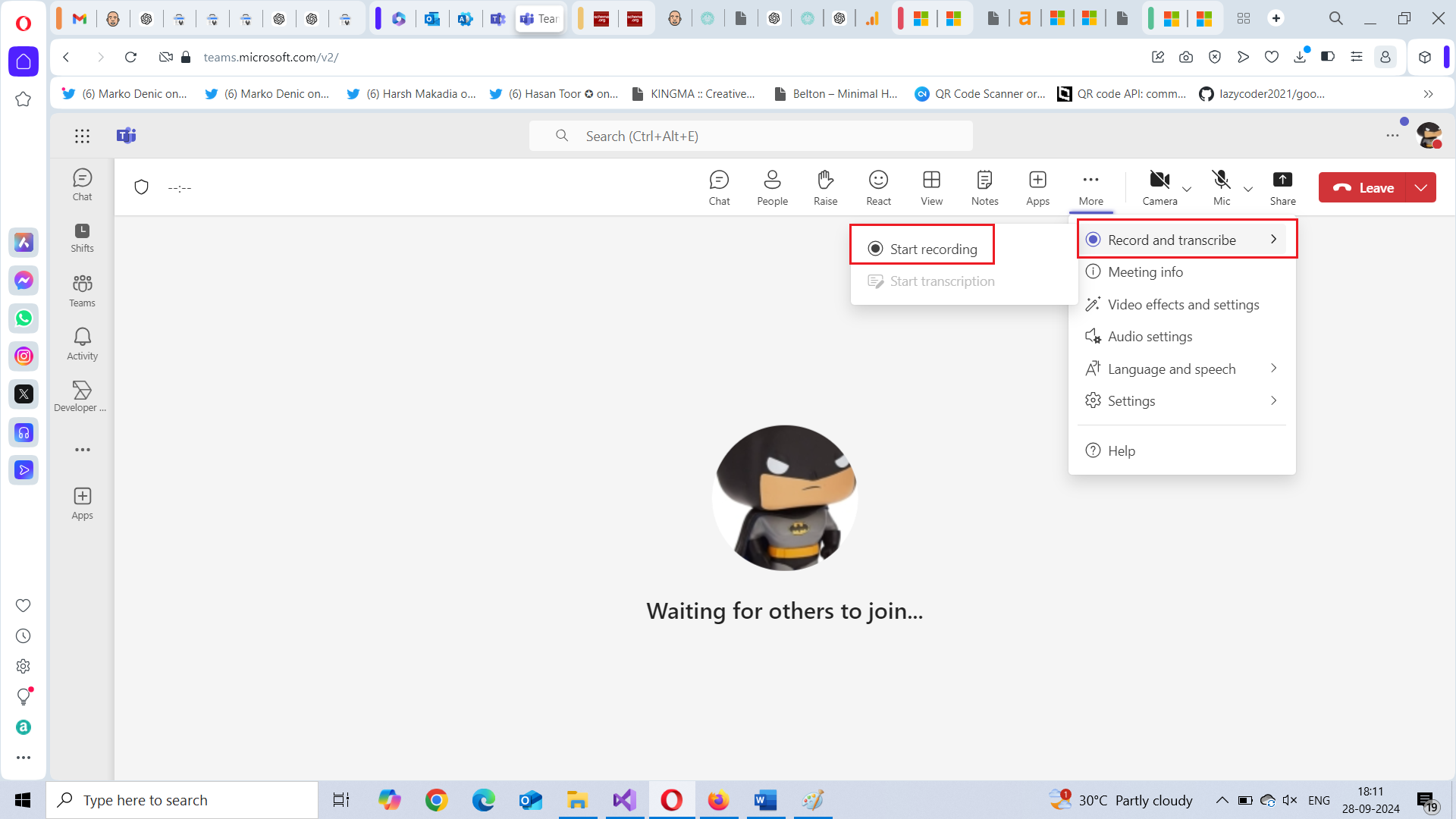The image size is (1456, 819).
Task: Open the Teams app launcher grid
Action: [x=82, y=136]
